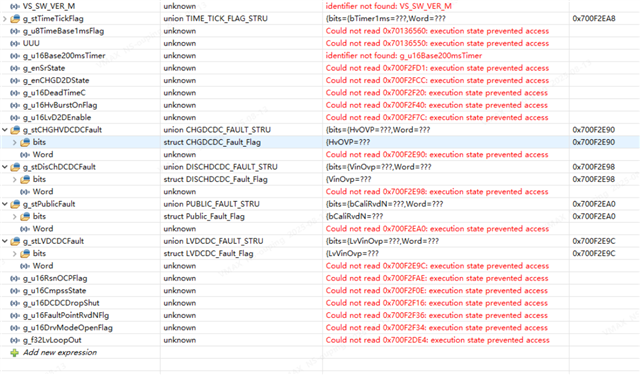Select the g_enCHGD2DState expression name

click(56, 80)
